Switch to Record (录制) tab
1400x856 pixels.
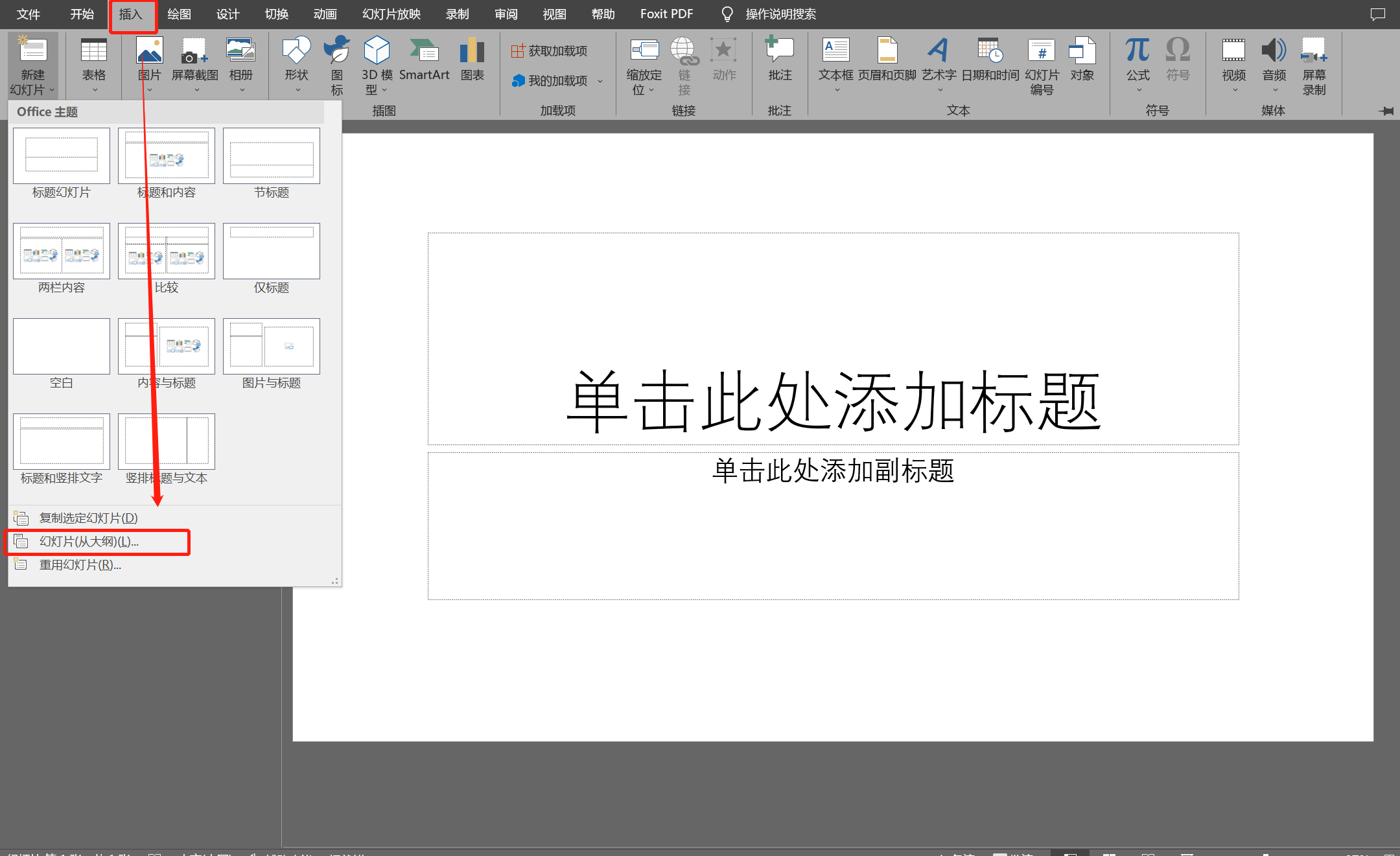pyautogui.click(x=458, y=14)
